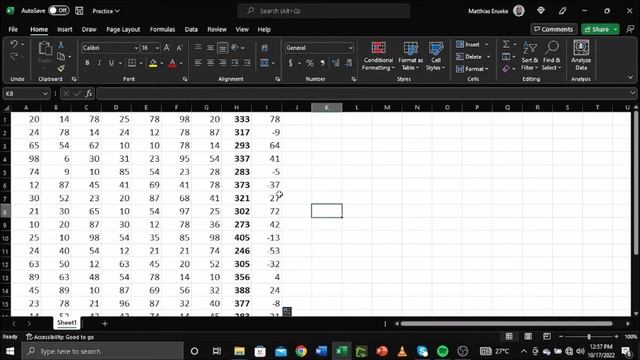Switch to the Draw tab
640x360 pixels.
click(x=89, y=29)
